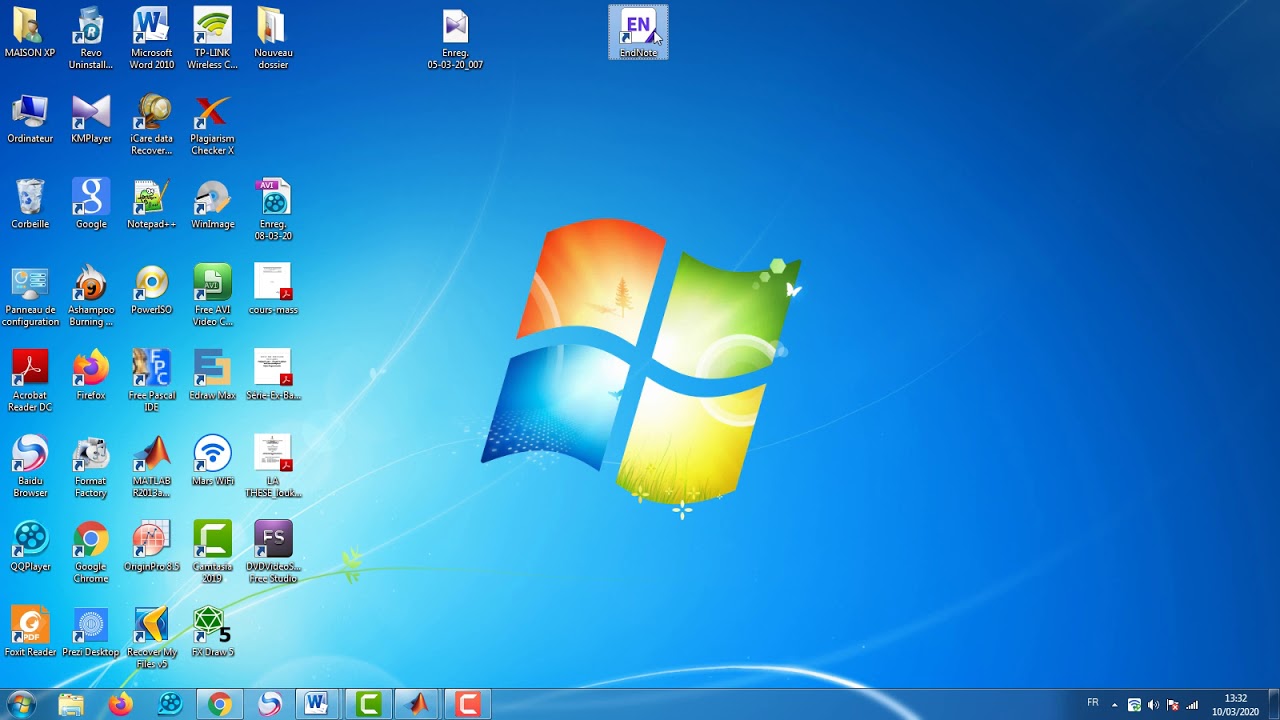Select Free Pascal IDE icon
The width and height of the screenshot is (1280, 720).
tap(152, 381)
